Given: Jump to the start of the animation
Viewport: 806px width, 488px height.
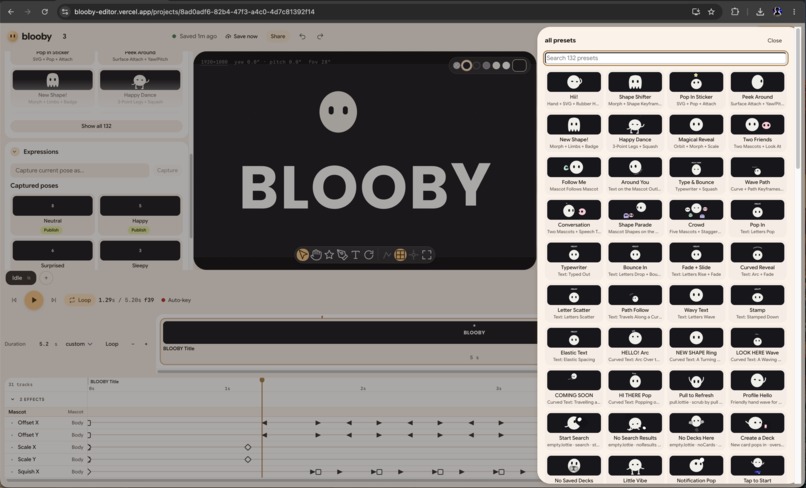Looking at the screenshot, I should 14,300.
